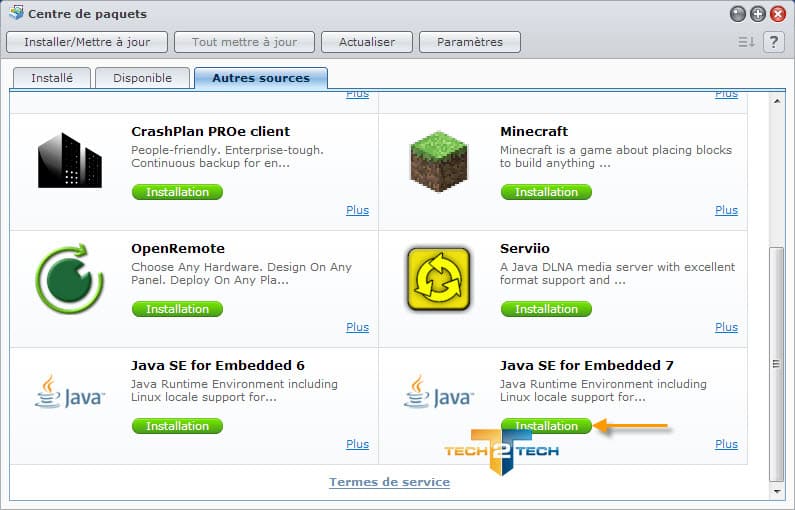The height and width of the screenshot is (510, 795).
Task: Click the Minecraft grass block icon
Action: point(439,161)
